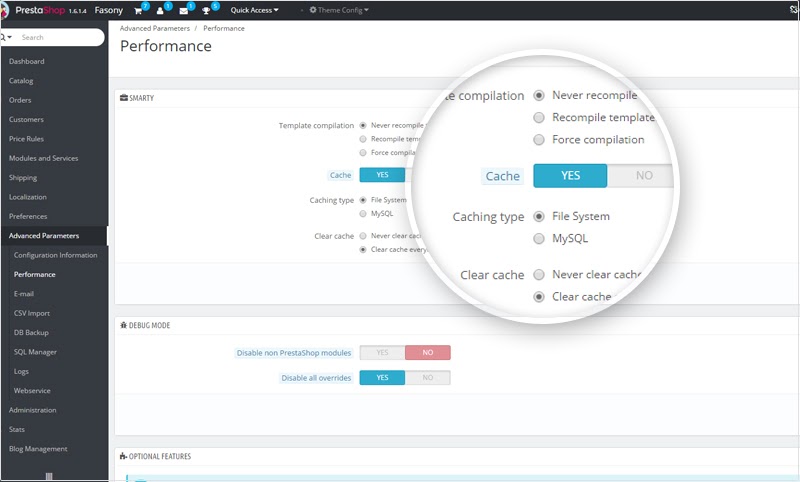800x482 pixels.
Task: Open the envelope messages notification
Action: point(184,10)
